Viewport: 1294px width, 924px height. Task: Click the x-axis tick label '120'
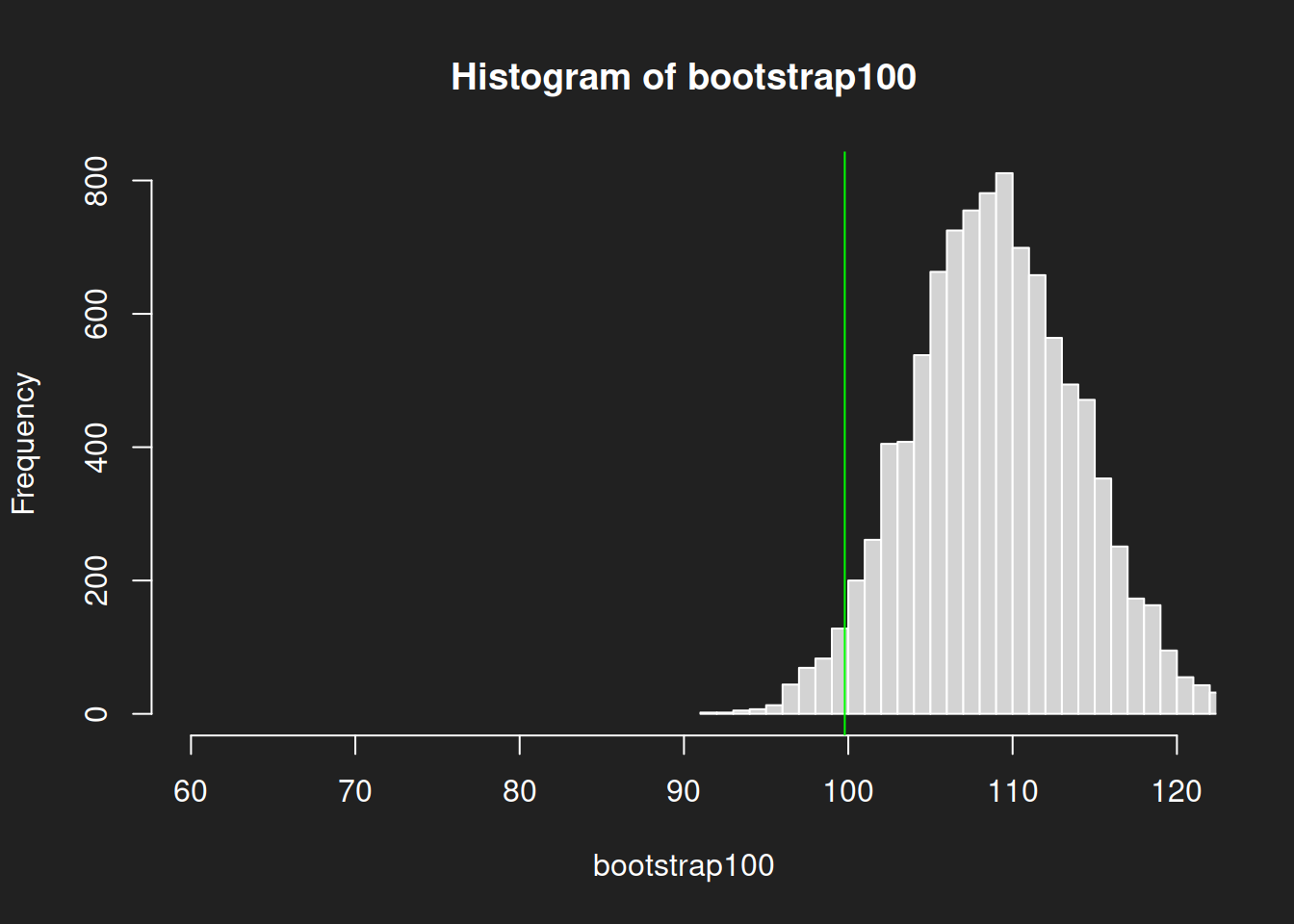tap(1177, 792)
